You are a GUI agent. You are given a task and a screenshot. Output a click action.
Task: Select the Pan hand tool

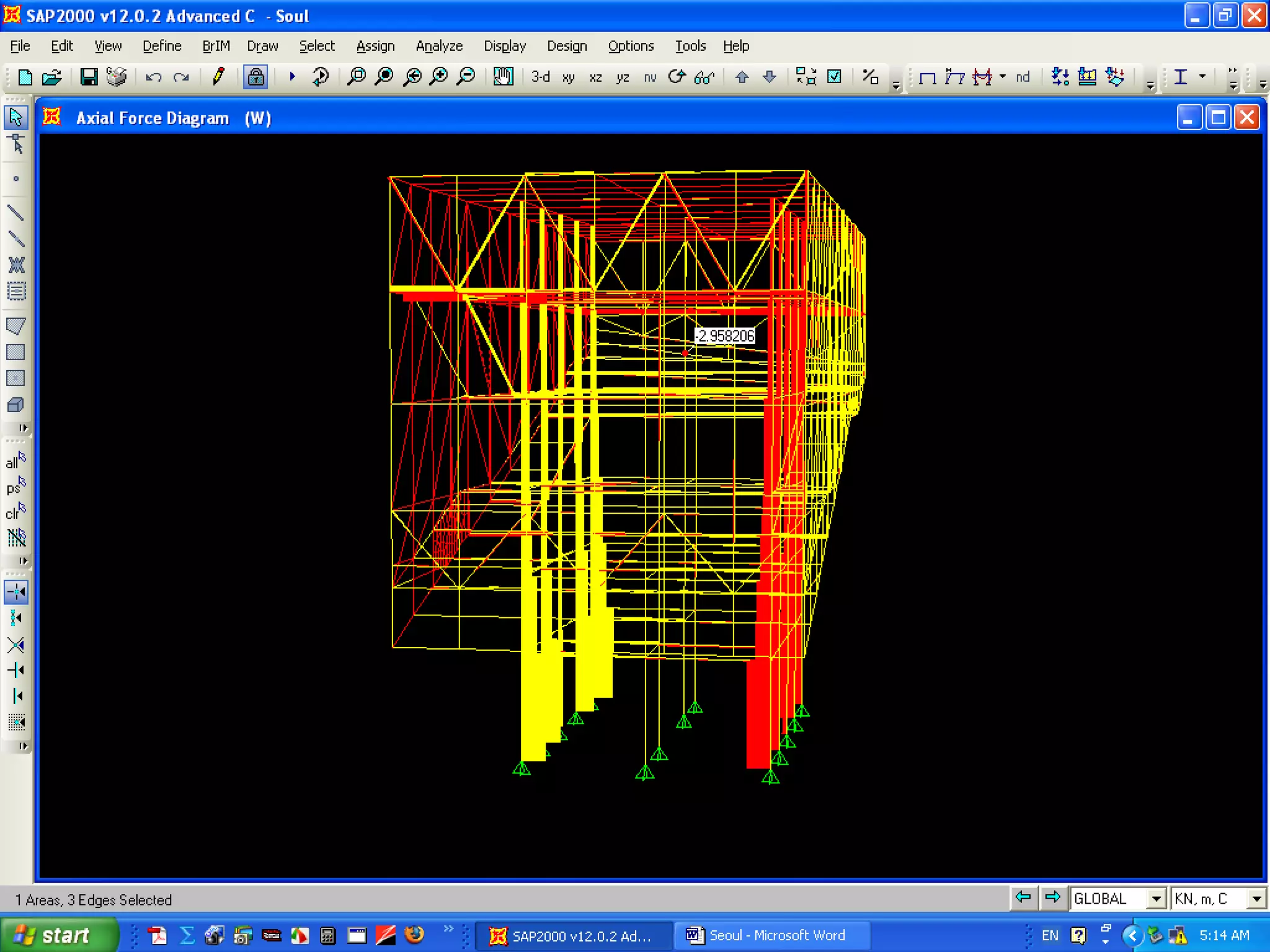pos(503,77)
